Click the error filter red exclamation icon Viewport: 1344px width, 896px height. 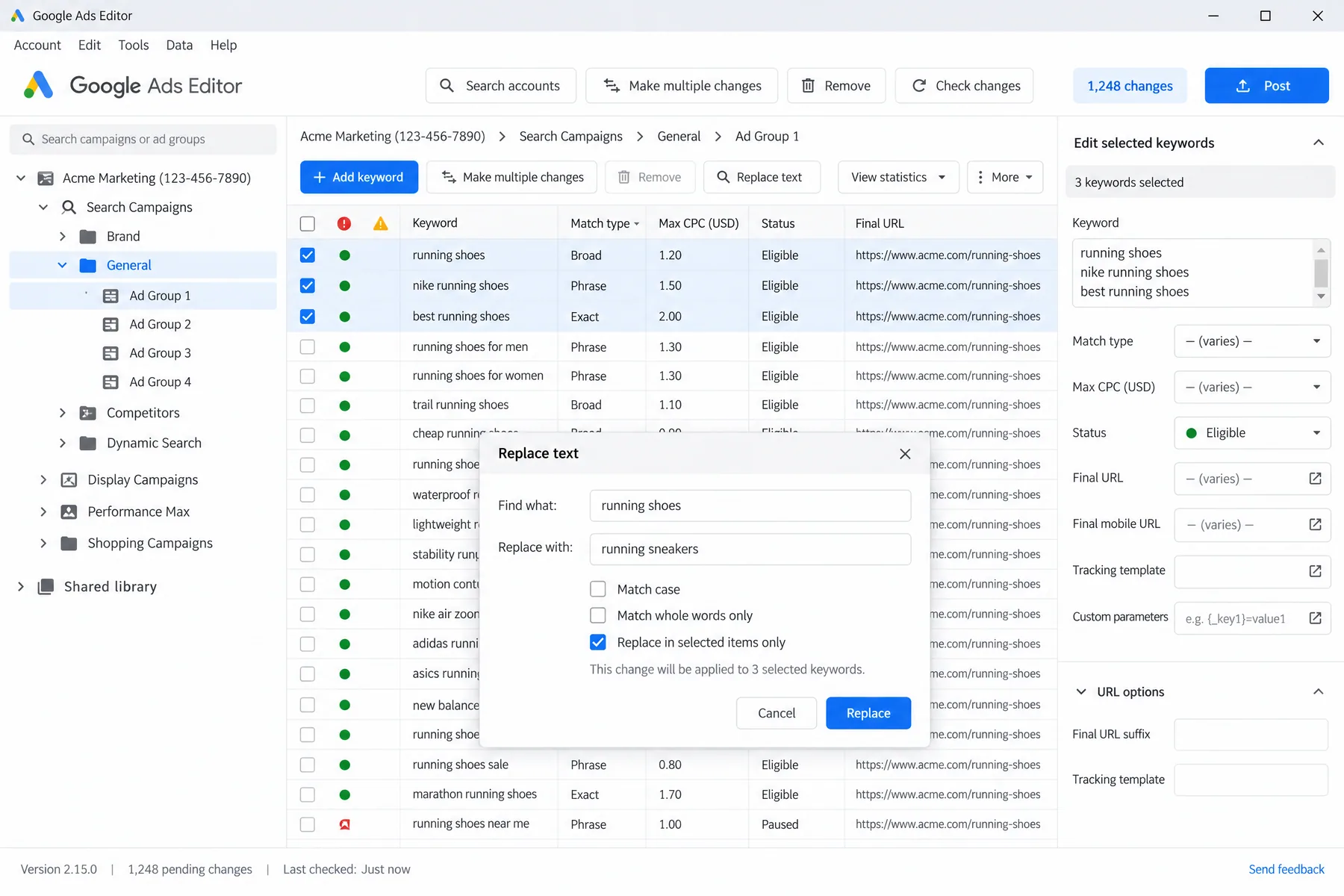click(x=344, y=223)
